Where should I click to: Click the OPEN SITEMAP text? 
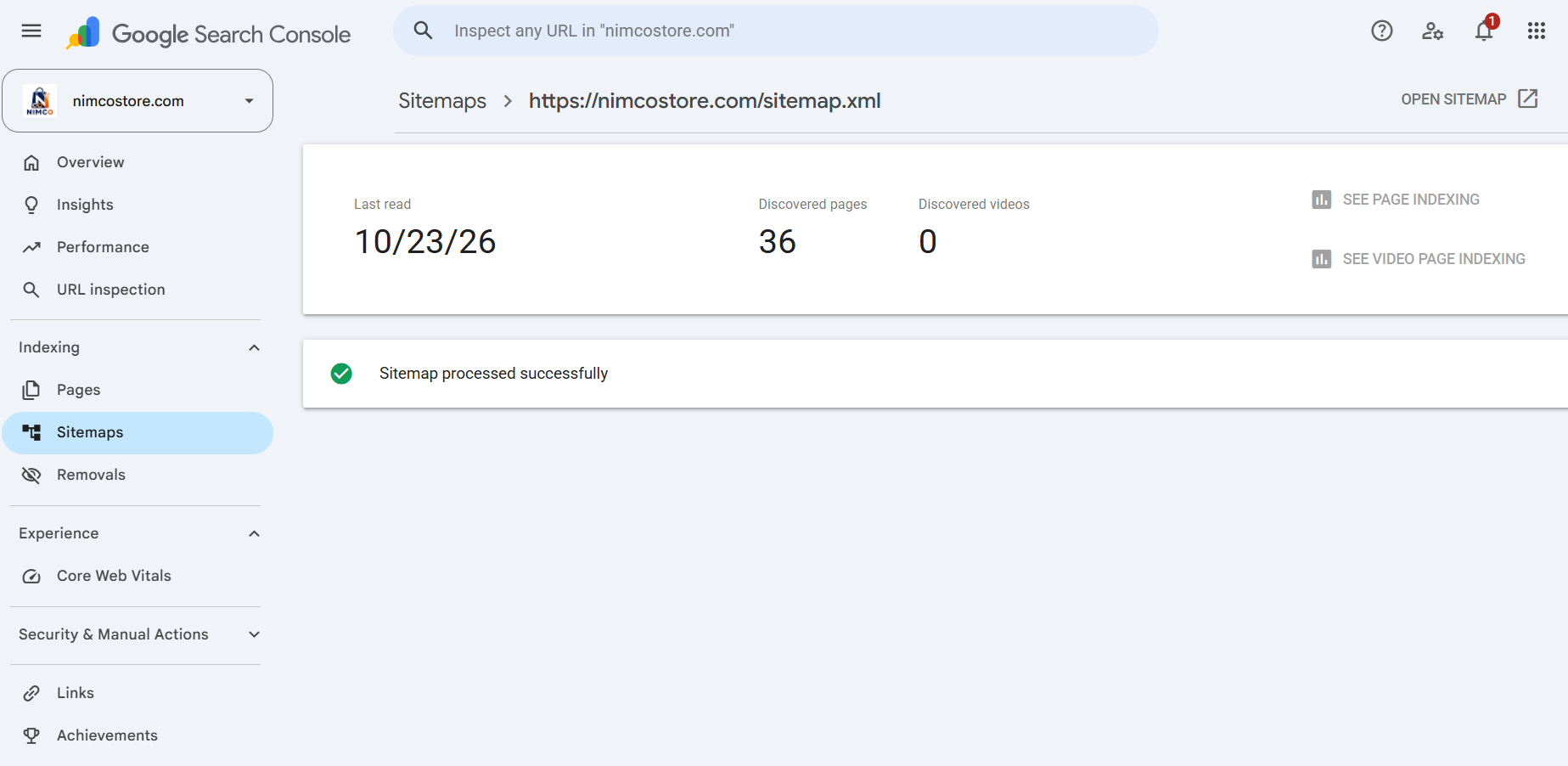pos(1453,99)
